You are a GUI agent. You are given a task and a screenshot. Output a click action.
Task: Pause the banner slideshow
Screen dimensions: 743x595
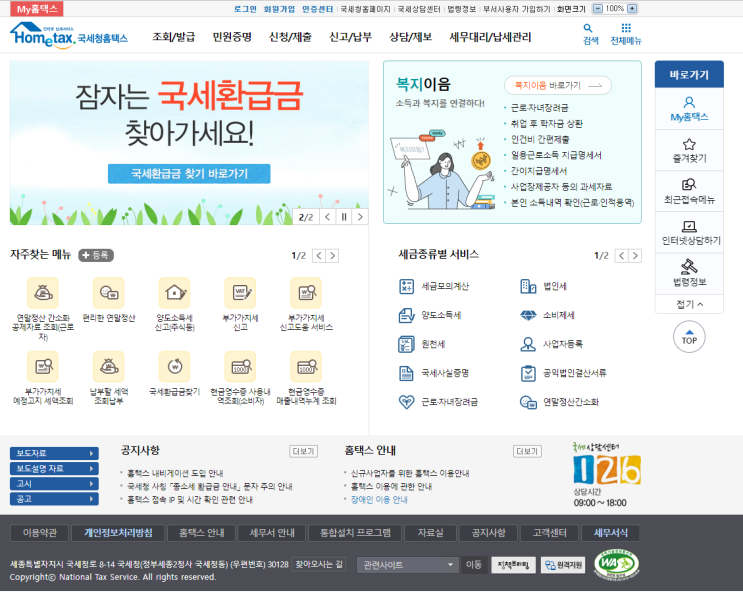click(344, 217)
